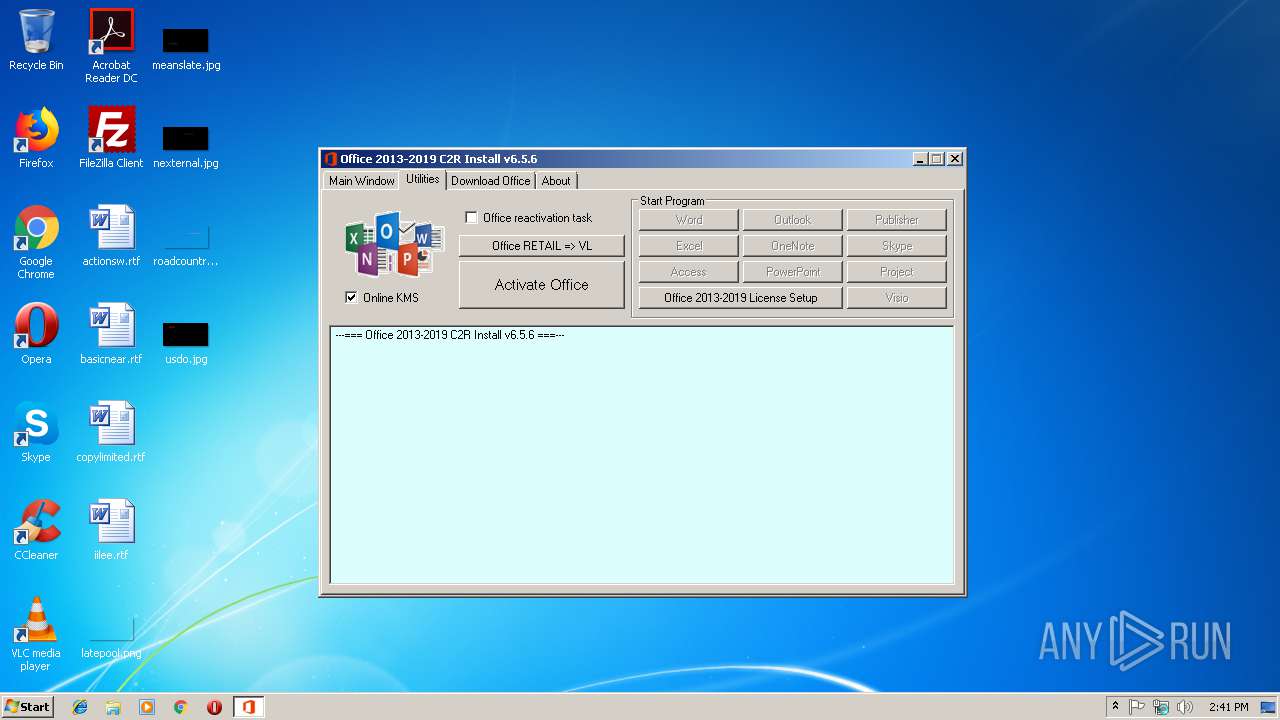
Task: Select Office C2R Install taskbar button
Action: pyautogui.click(x=248, y=707)
